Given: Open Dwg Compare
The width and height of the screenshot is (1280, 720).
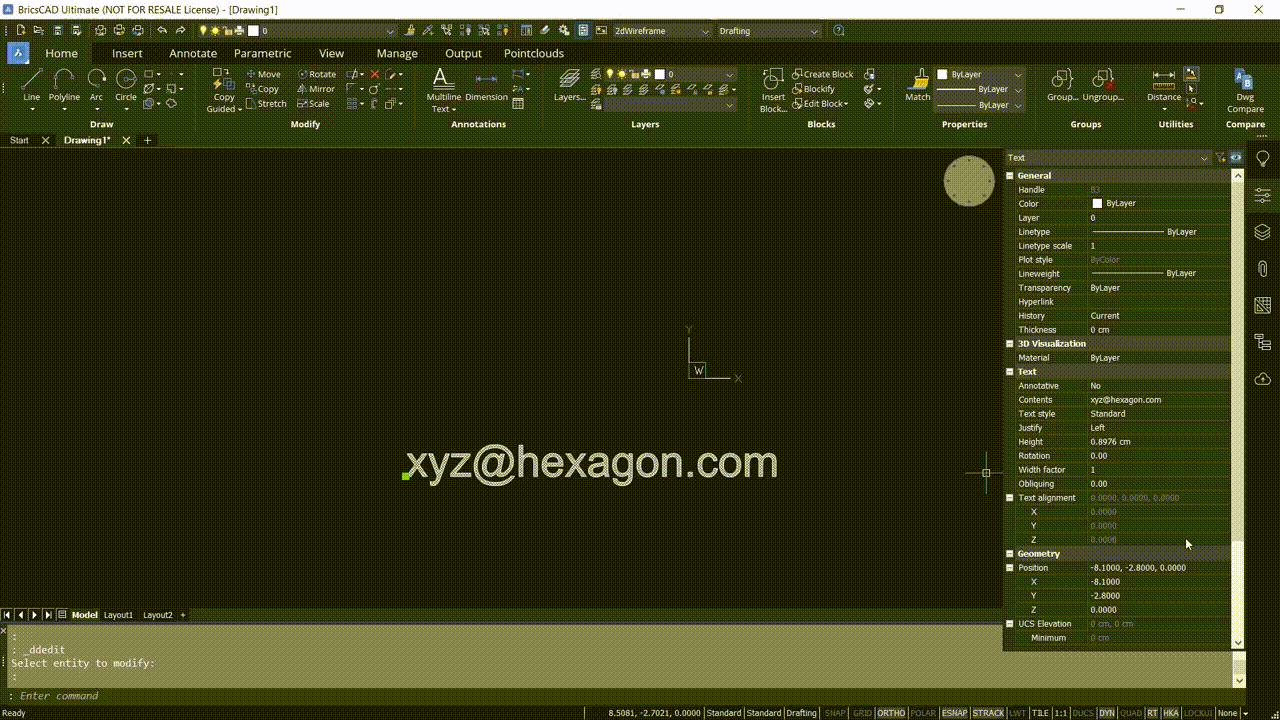Looking at the screenshot, I should [x=1245, y=90].
